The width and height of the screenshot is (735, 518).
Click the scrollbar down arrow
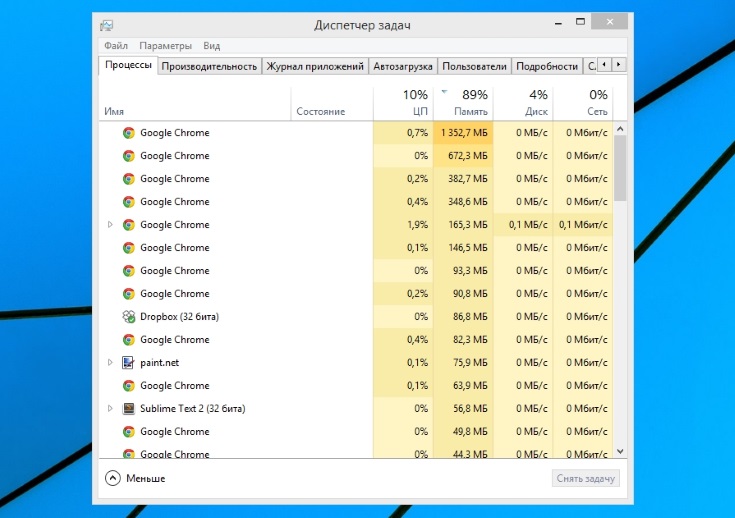click(x=620, y=451)
